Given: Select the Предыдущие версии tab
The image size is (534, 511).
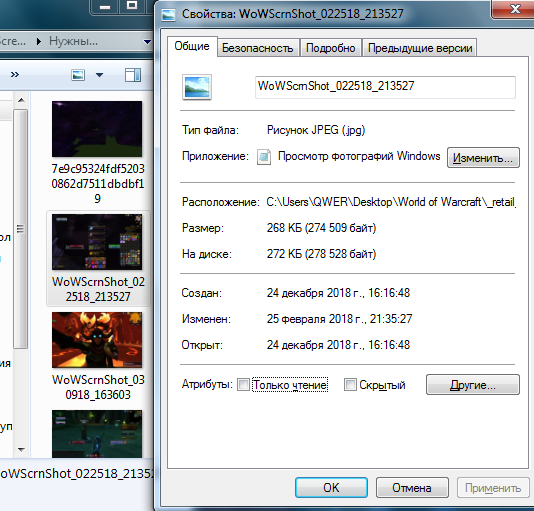Looking at the screenshot, I should tap(420, 48).
